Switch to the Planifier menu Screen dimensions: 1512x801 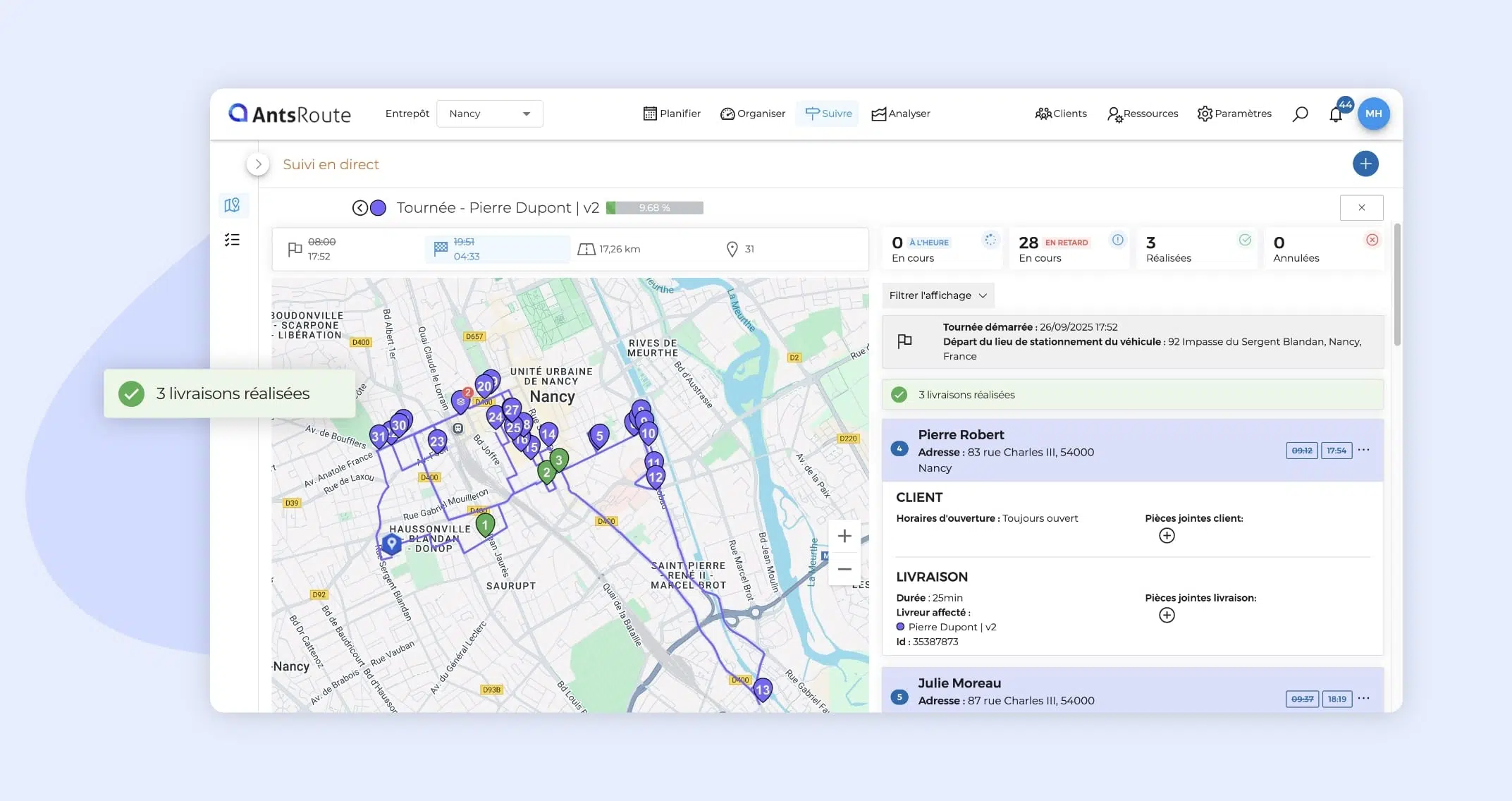coord(672,114)
